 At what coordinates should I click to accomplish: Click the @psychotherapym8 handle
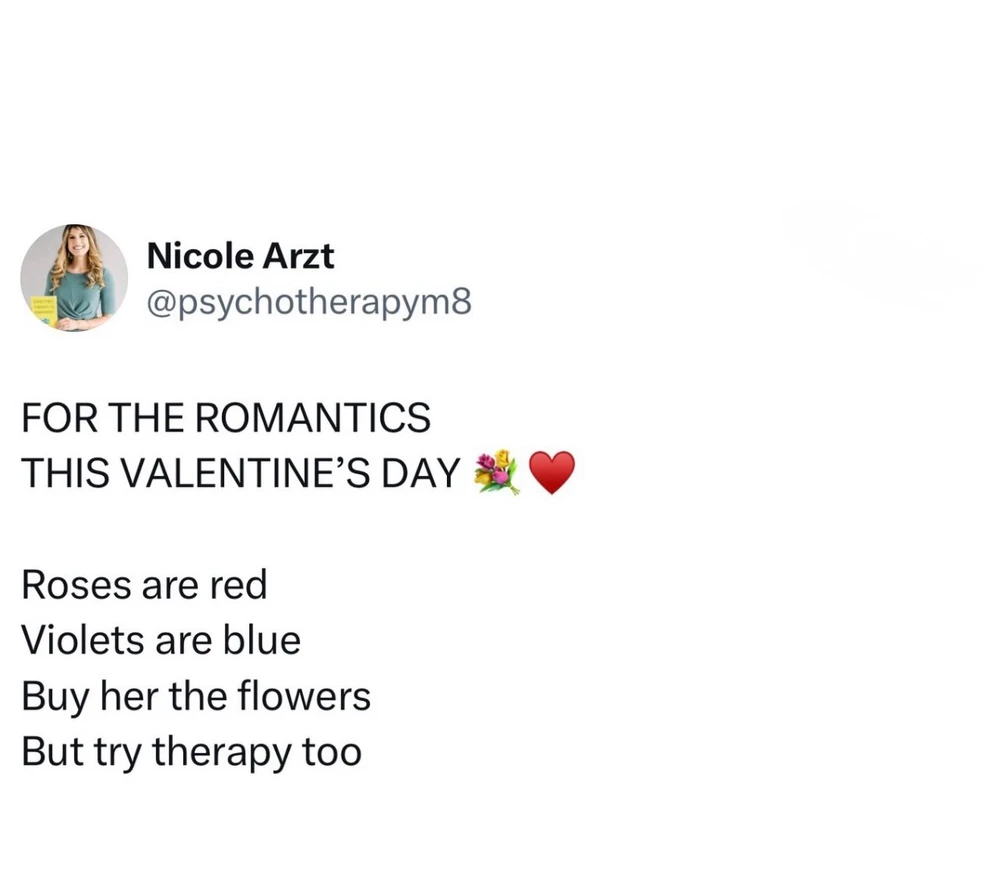point(308,300)
